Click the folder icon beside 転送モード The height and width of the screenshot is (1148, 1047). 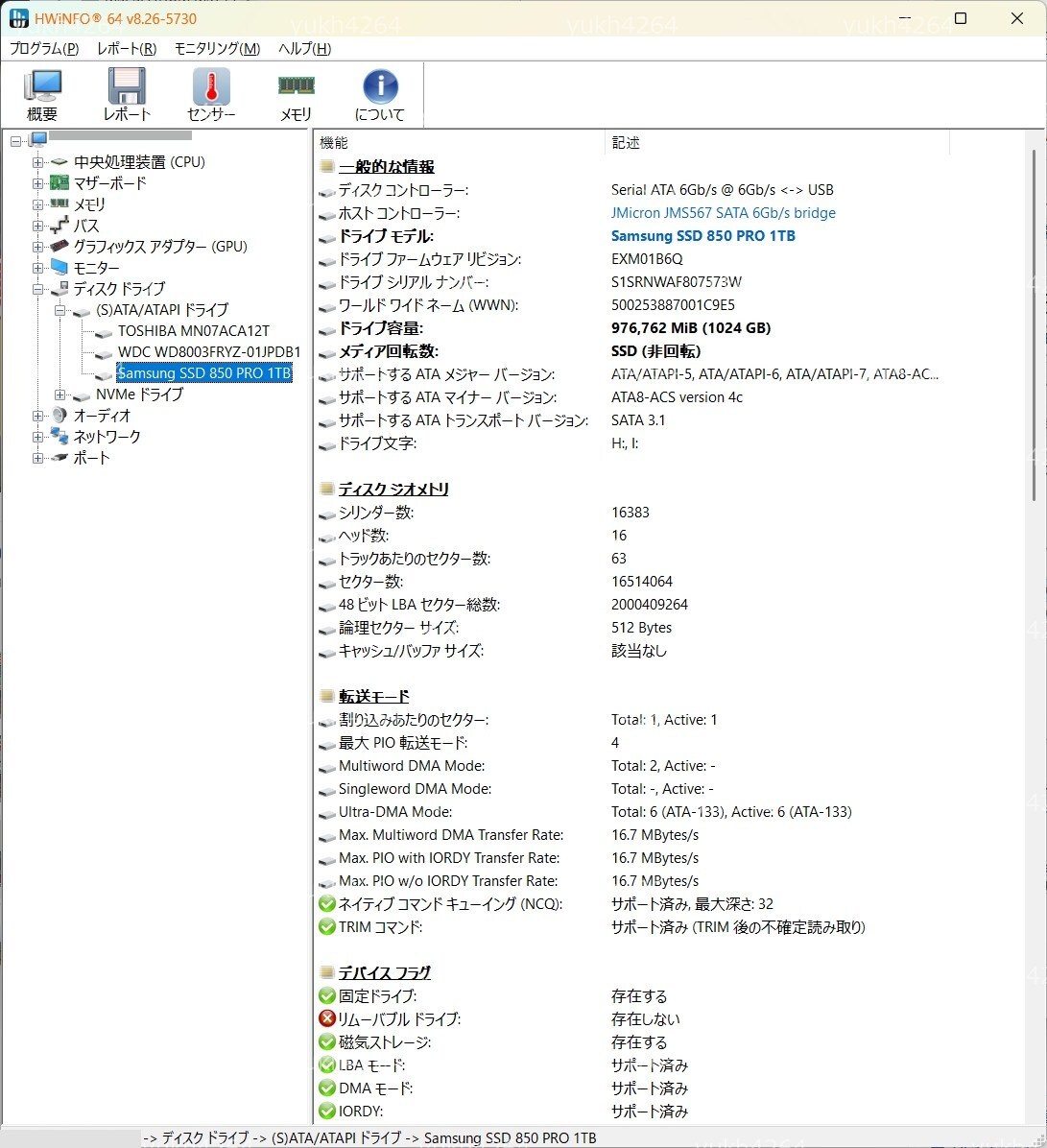(327, 696)
